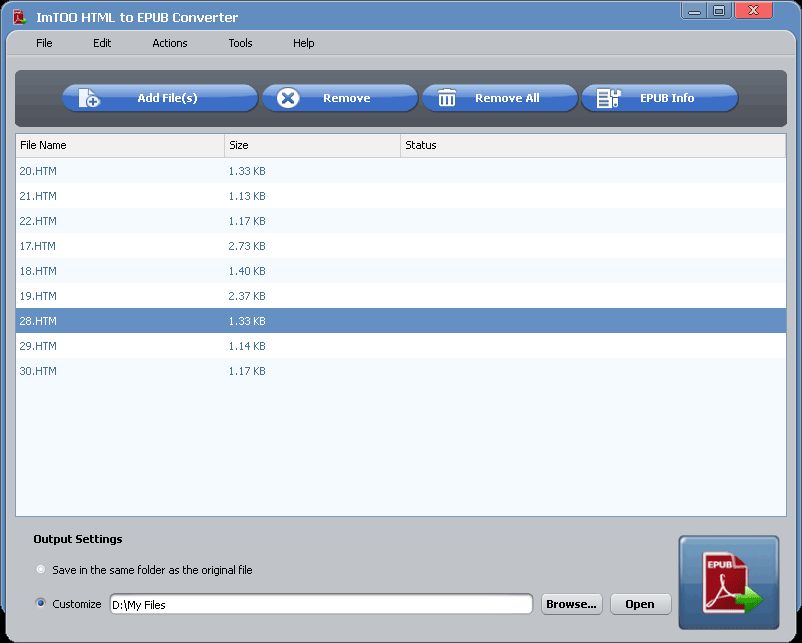Open the Actions menu
The height and width of the screenshot is (643, 802).
[170, 43]
